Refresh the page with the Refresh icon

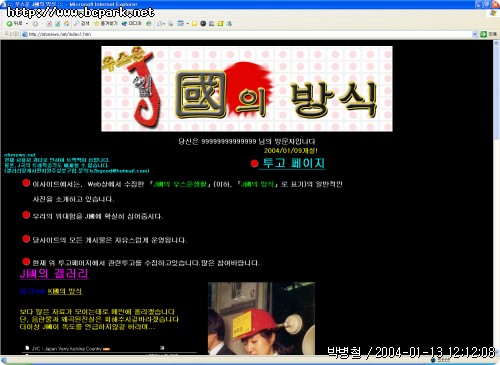pyautogui.click(x=58, y=24)
